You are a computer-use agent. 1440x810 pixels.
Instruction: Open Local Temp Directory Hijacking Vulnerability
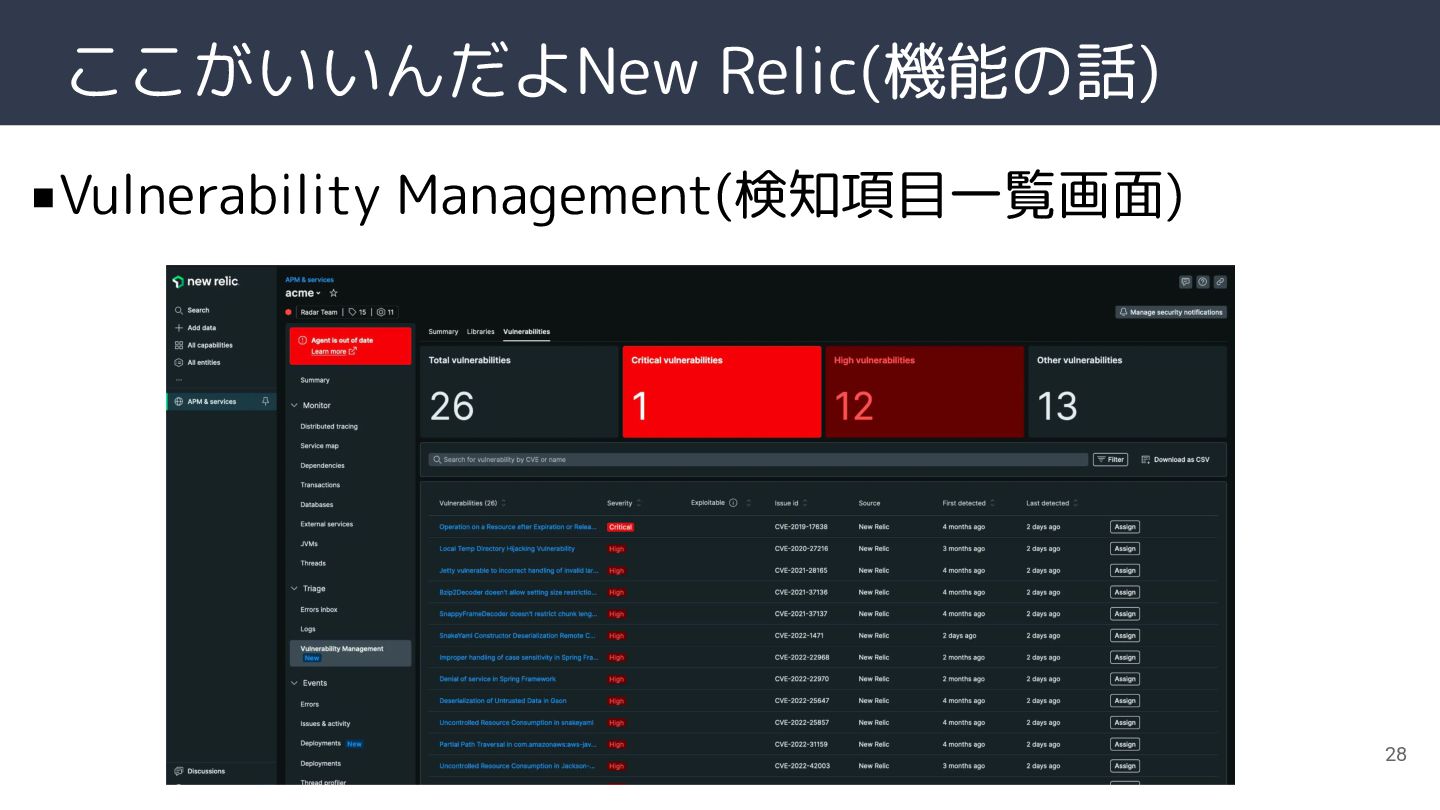point(507,549)
